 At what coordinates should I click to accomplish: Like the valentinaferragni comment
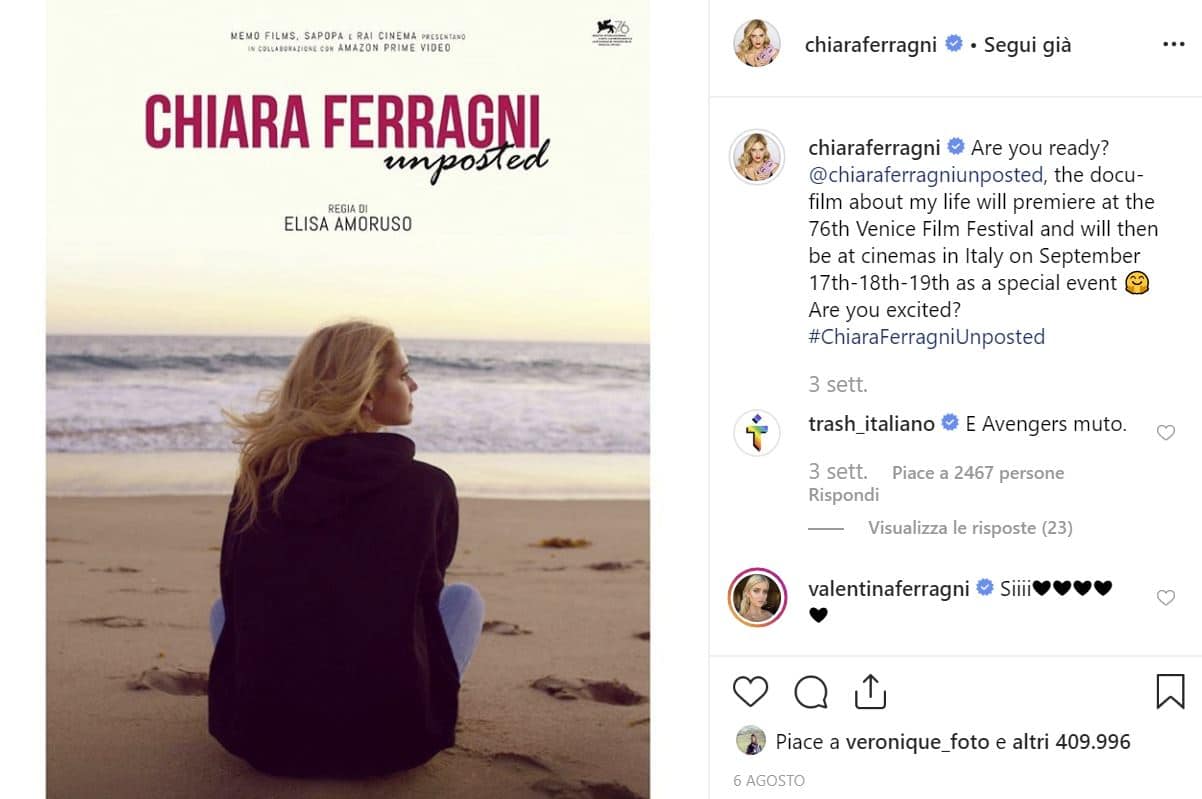(1165, 597)
